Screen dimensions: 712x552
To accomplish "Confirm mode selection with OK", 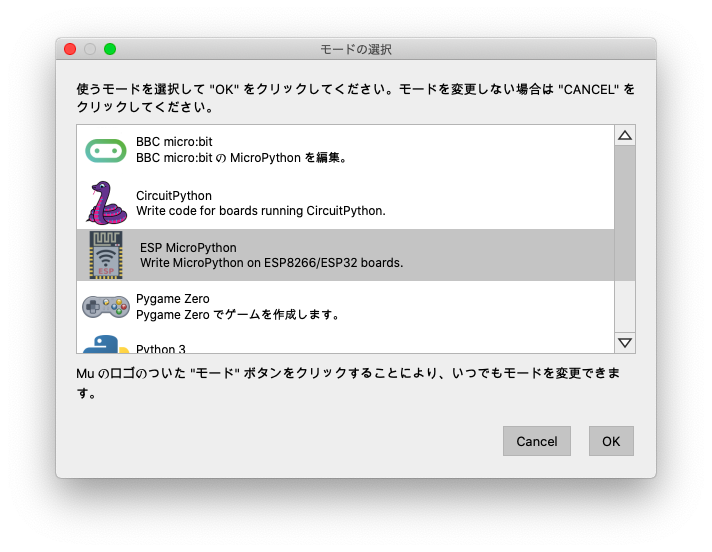I will (611, 441).
